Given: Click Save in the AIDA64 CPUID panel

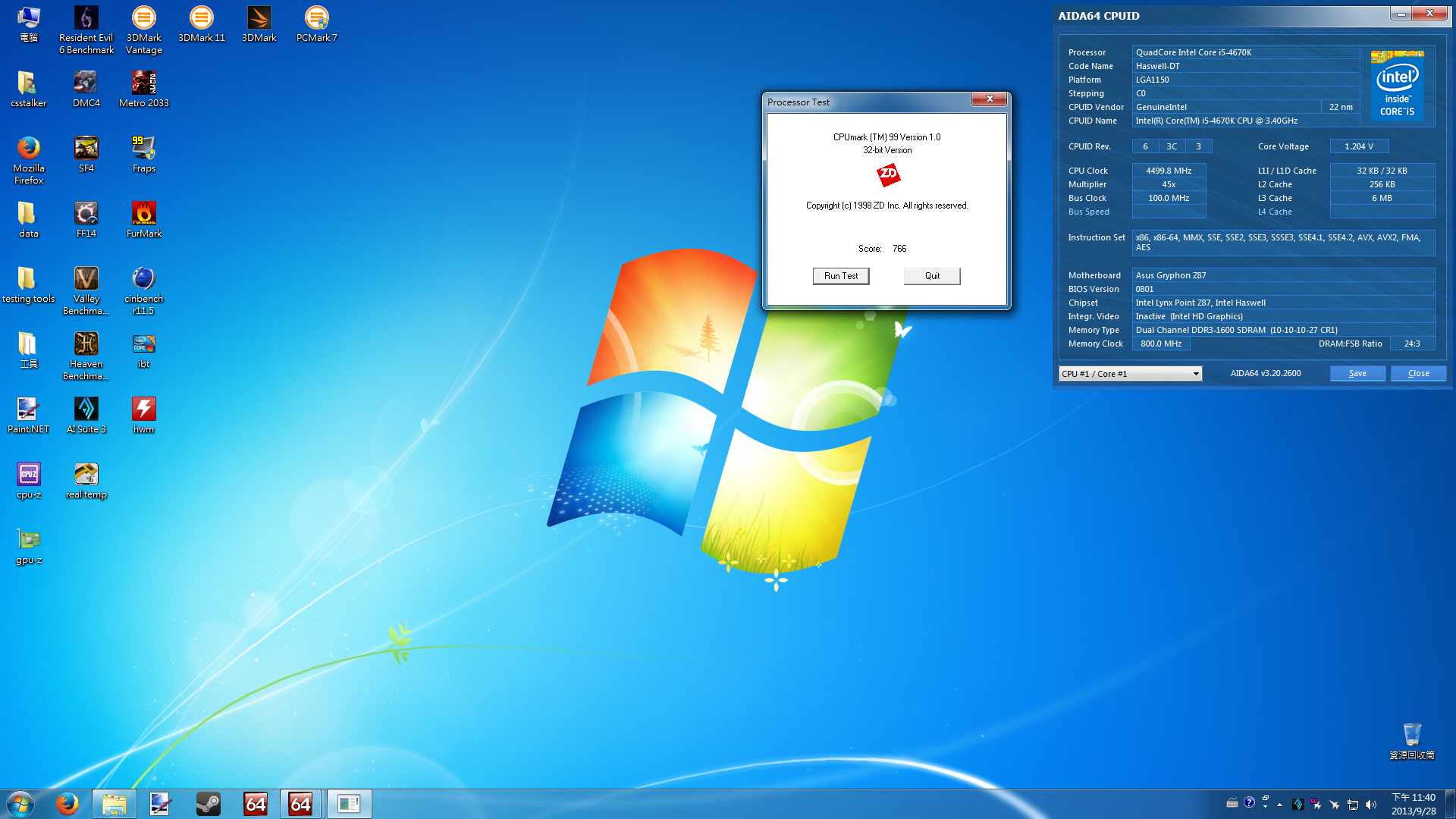Looking at the screenshot, I should coord(1357,373).
